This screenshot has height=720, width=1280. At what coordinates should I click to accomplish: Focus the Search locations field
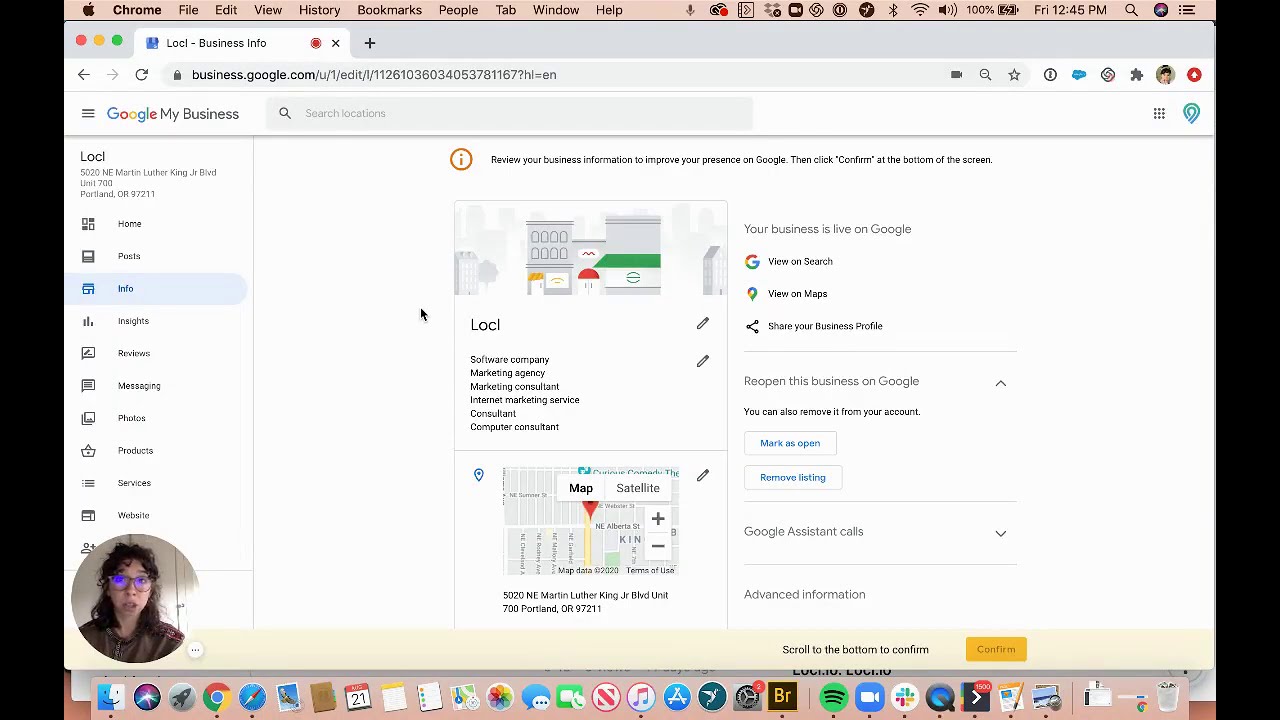point(510,114)
